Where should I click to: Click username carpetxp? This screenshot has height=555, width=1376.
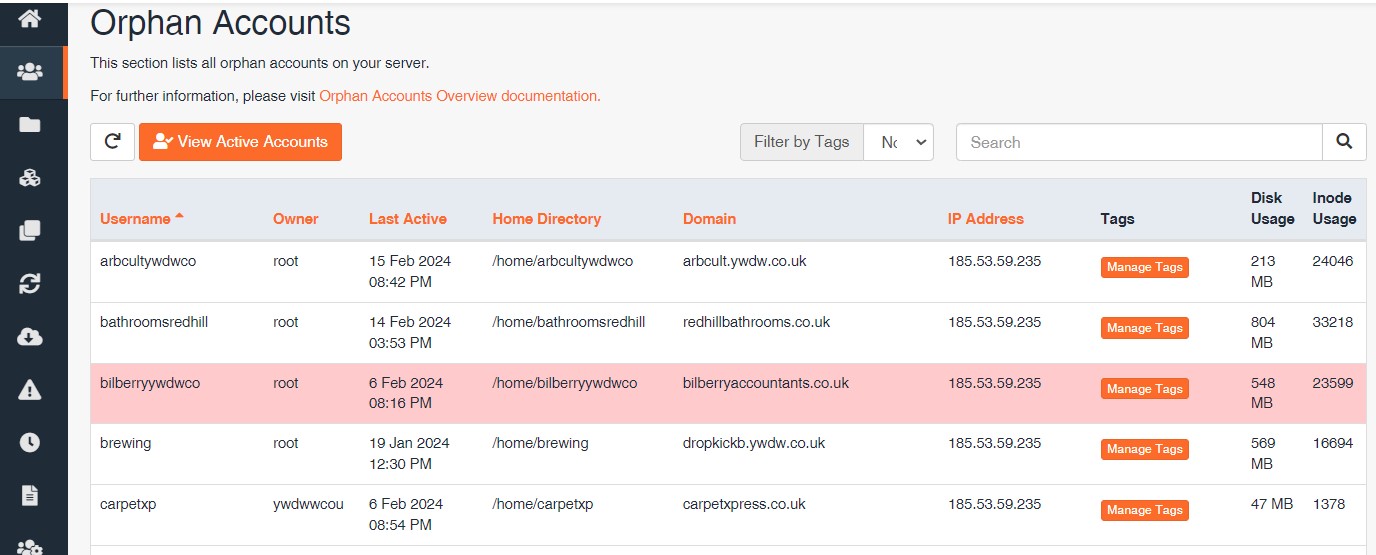[x=128, y=504]
